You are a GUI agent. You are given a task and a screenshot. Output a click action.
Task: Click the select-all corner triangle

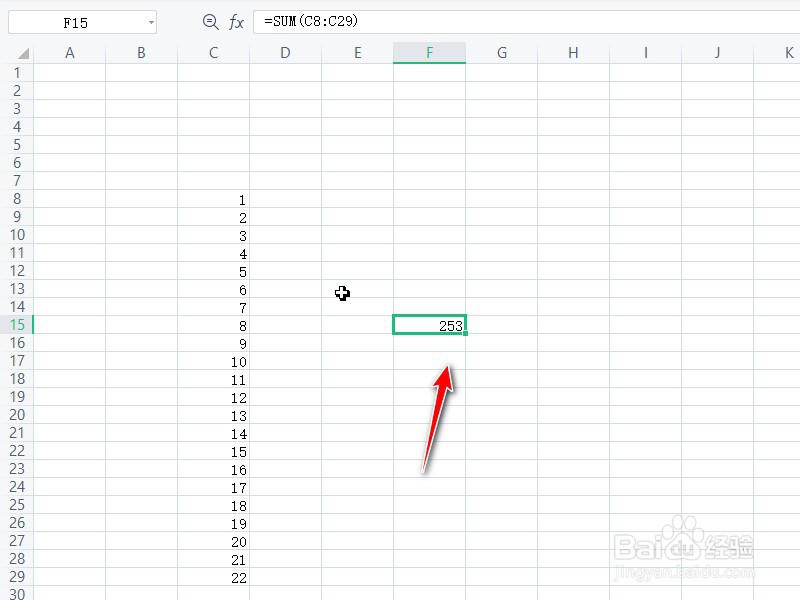coord(23,53)
